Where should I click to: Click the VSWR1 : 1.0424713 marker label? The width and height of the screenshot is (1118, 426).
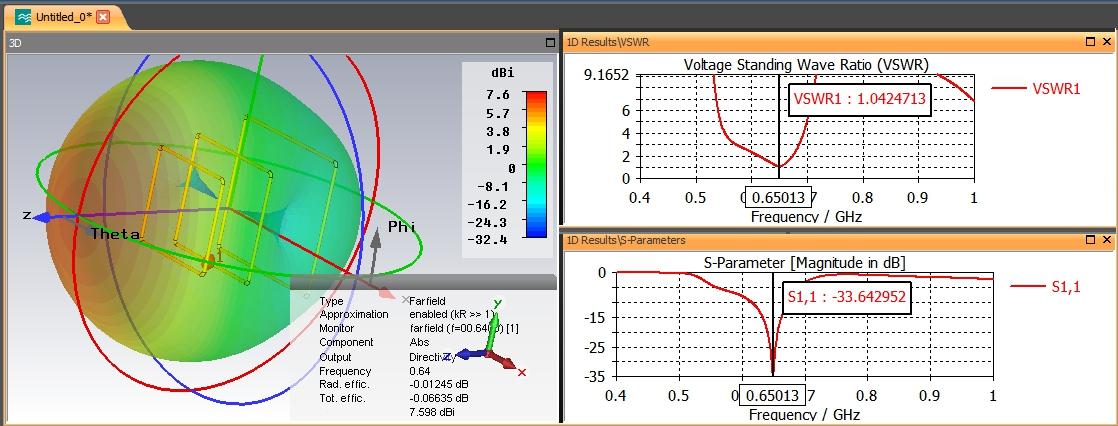(x=859, y=100)
